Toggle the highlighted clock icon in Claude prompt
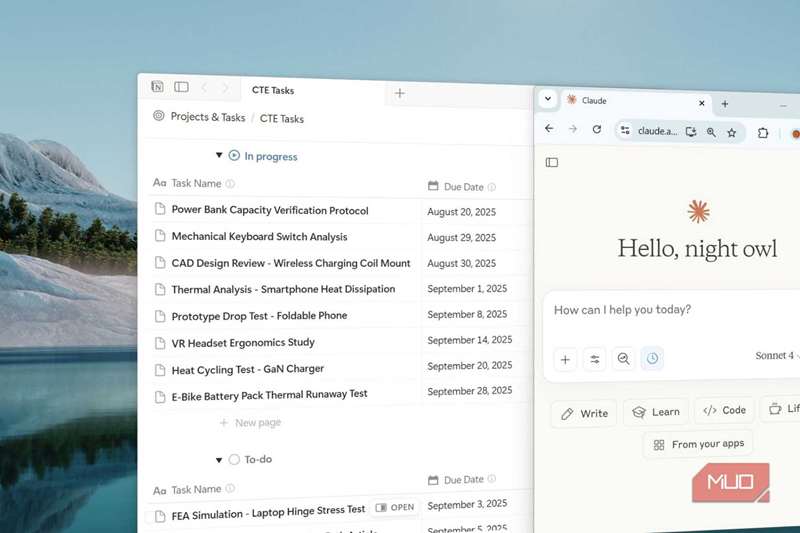The height and width of the screenshot is (533, 800). tap(652, 359)
